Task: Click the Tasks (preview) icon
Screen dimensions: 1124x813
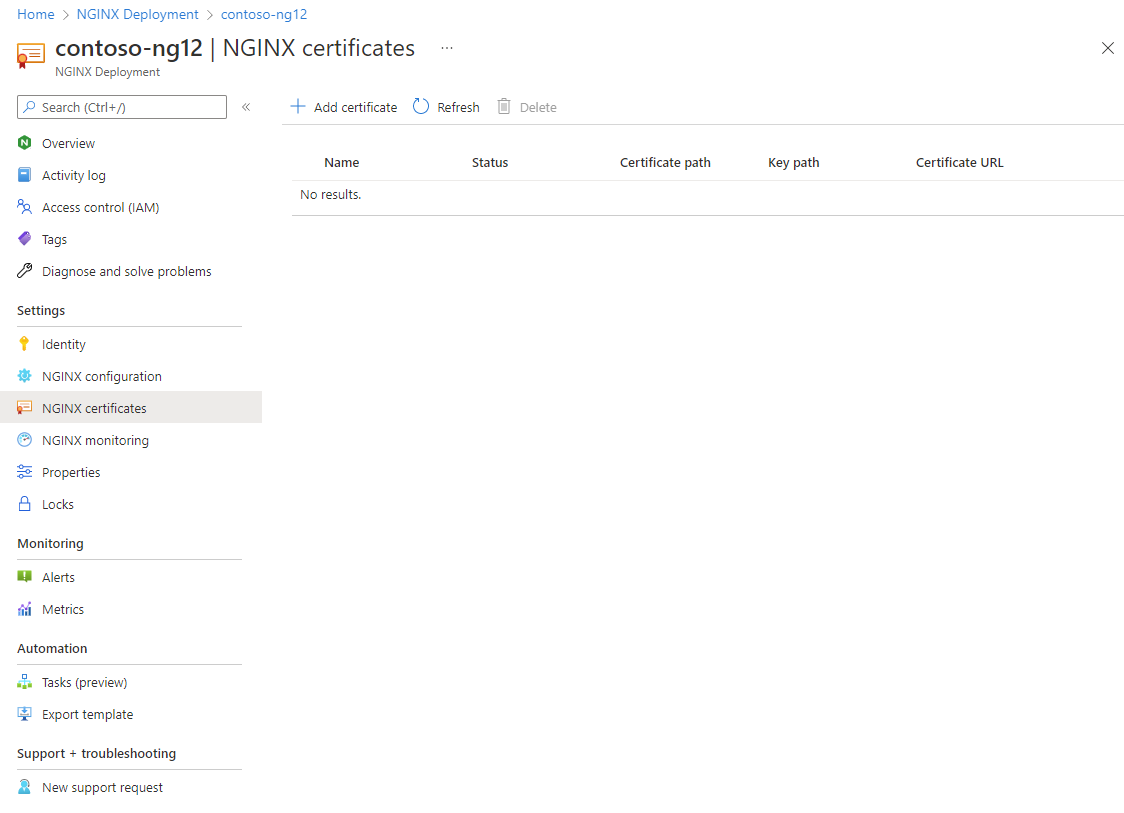Action: point(24,682)
